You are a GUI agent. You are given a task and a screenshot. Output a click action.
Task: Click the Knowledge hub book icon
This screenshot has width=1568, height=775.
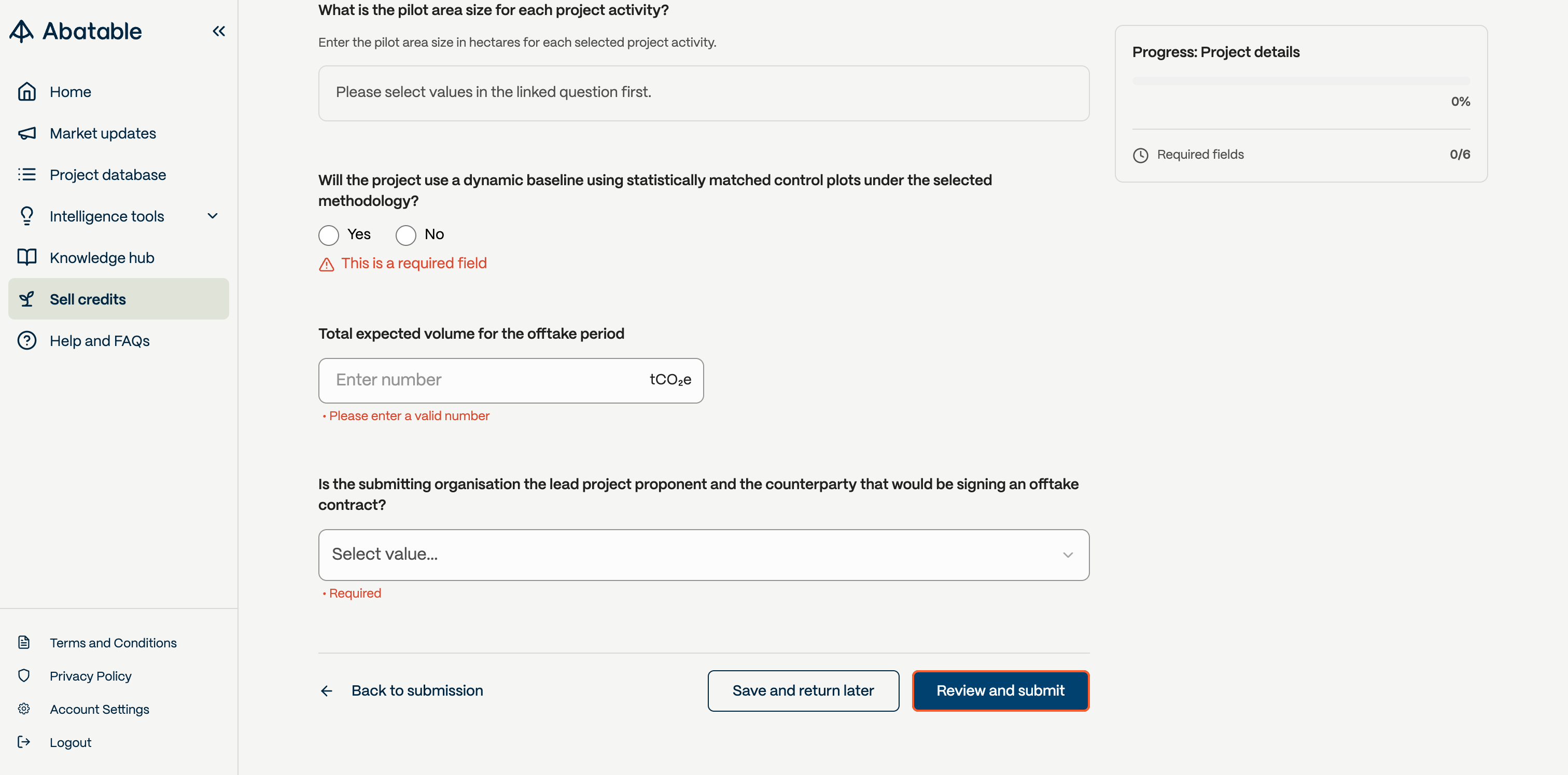pos(27,257)
